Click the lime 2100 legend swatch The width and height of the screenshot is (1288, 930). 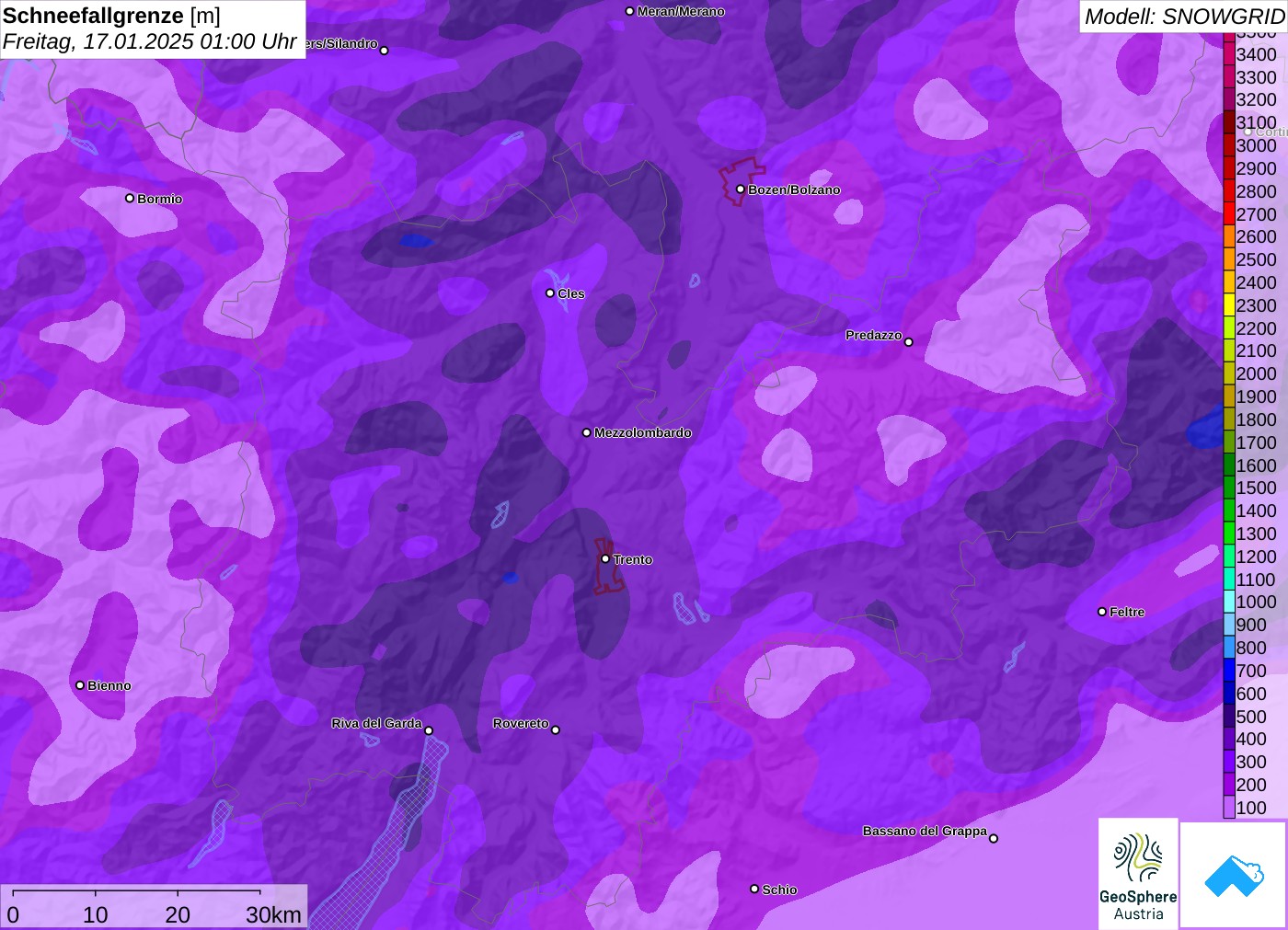coord(1229,350)
